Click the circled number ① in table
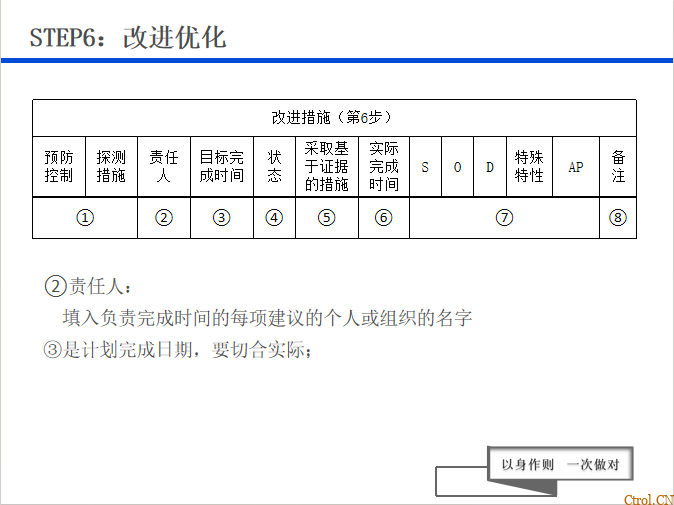The height and width of the screenshot is (505, 674). pyautogui.click(x=85, y=218)
